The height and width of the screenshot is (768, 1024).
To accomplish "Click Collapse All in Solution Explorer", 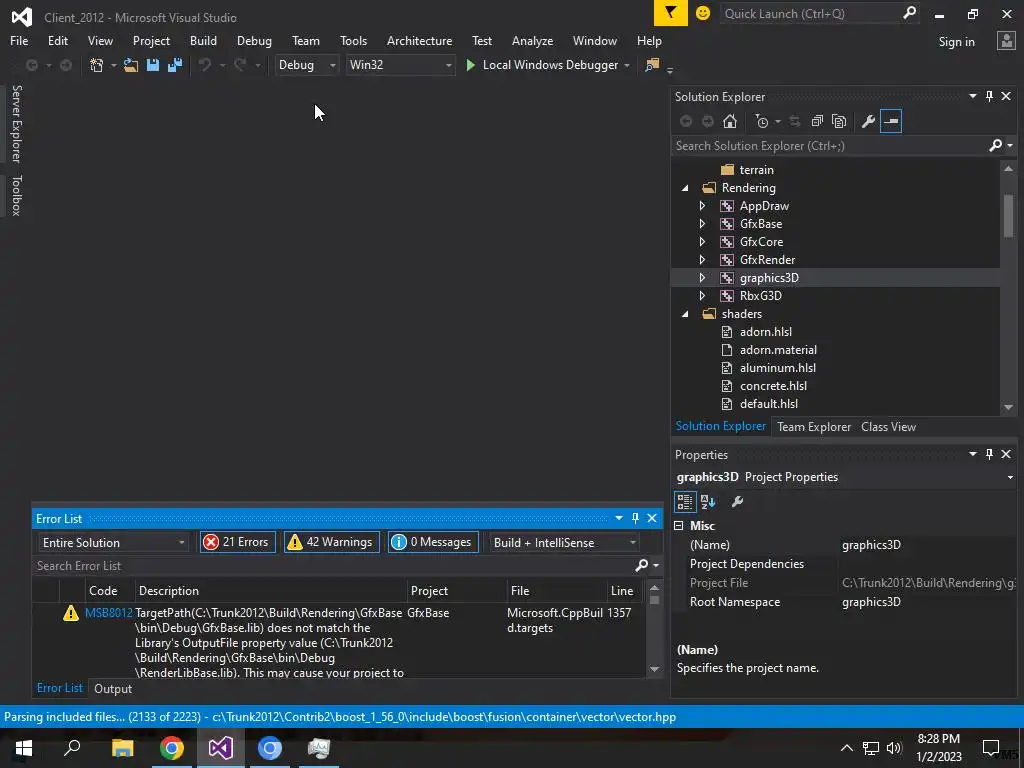I will click(817, 121).
